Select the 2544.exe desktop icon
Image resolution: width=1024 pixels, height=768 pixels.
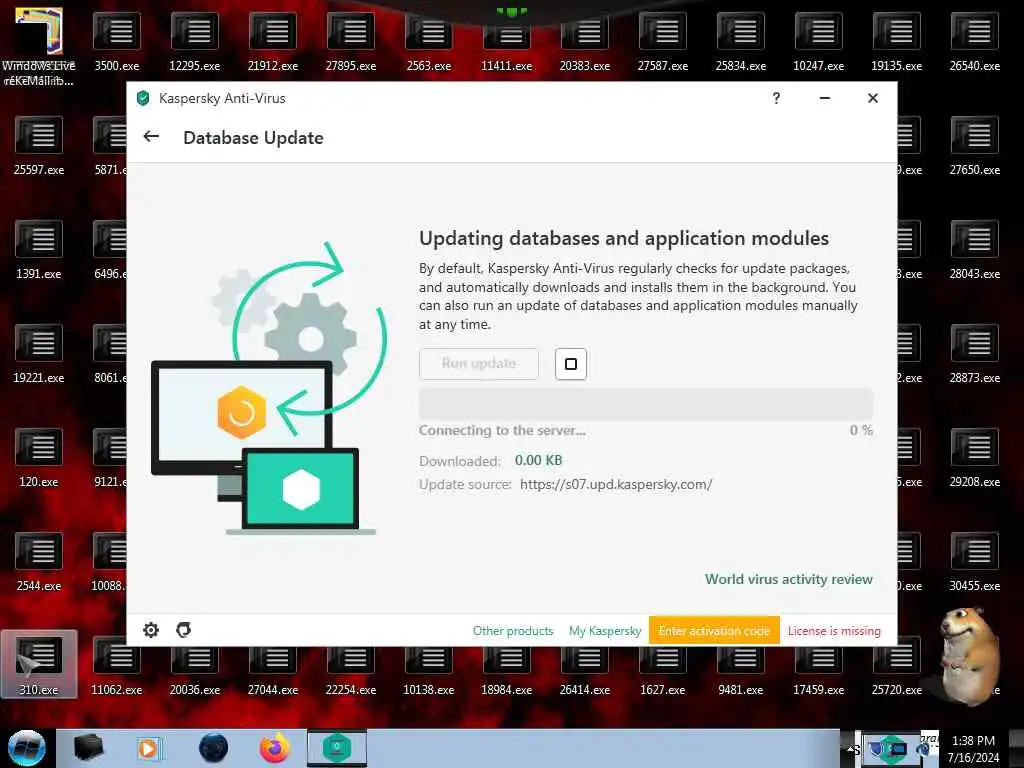[39, 562]
